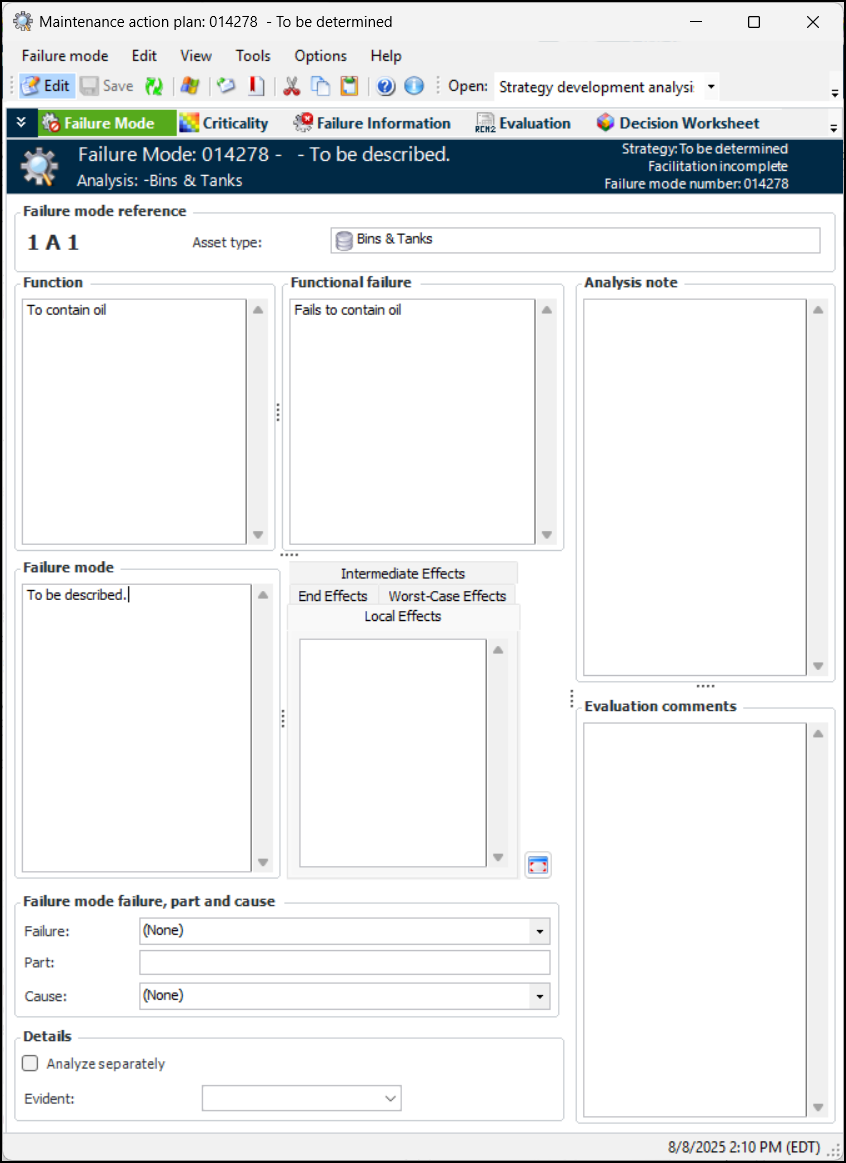Select the Worst-Case Effects tab
846x1163 pixels.
pyautogui.click(x=447, y=596)
